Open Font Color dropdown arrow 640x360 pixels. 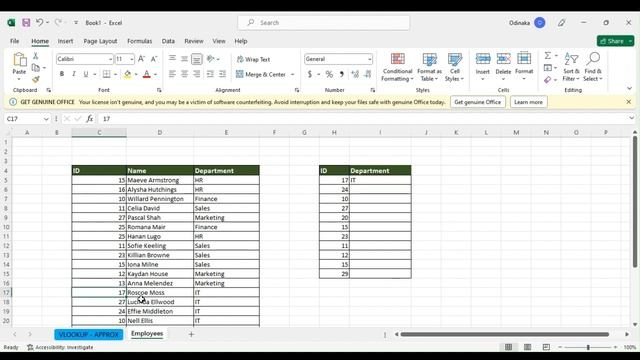(155, 75)
